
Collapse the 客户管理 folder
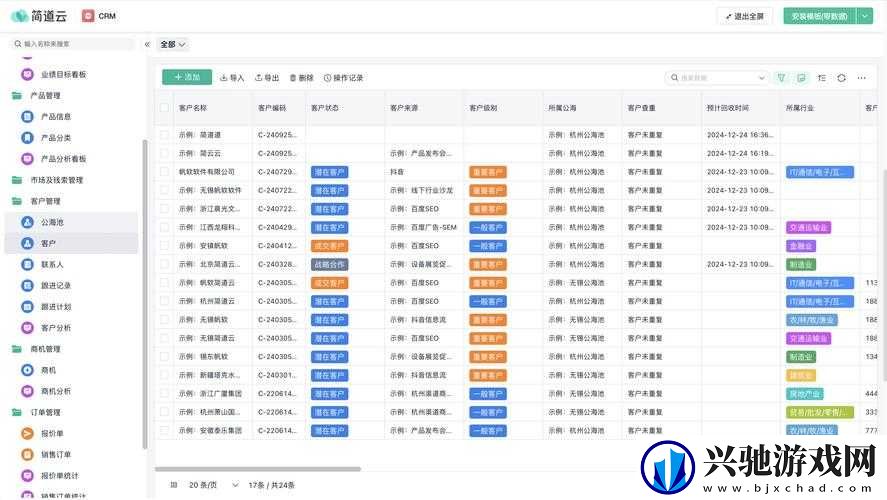(x=17, y=201)
